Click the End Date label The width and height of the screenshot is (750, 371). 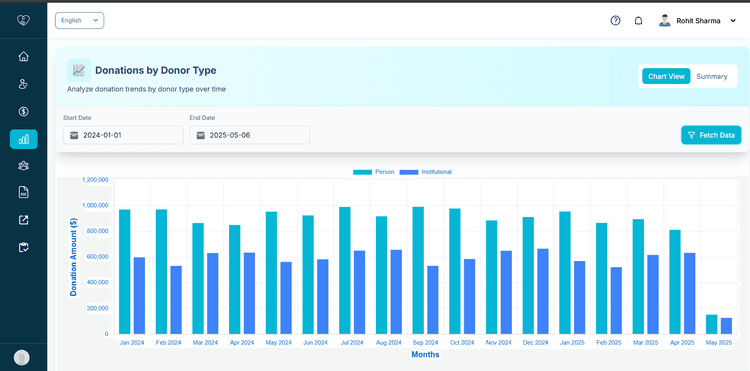click(202, 118)
